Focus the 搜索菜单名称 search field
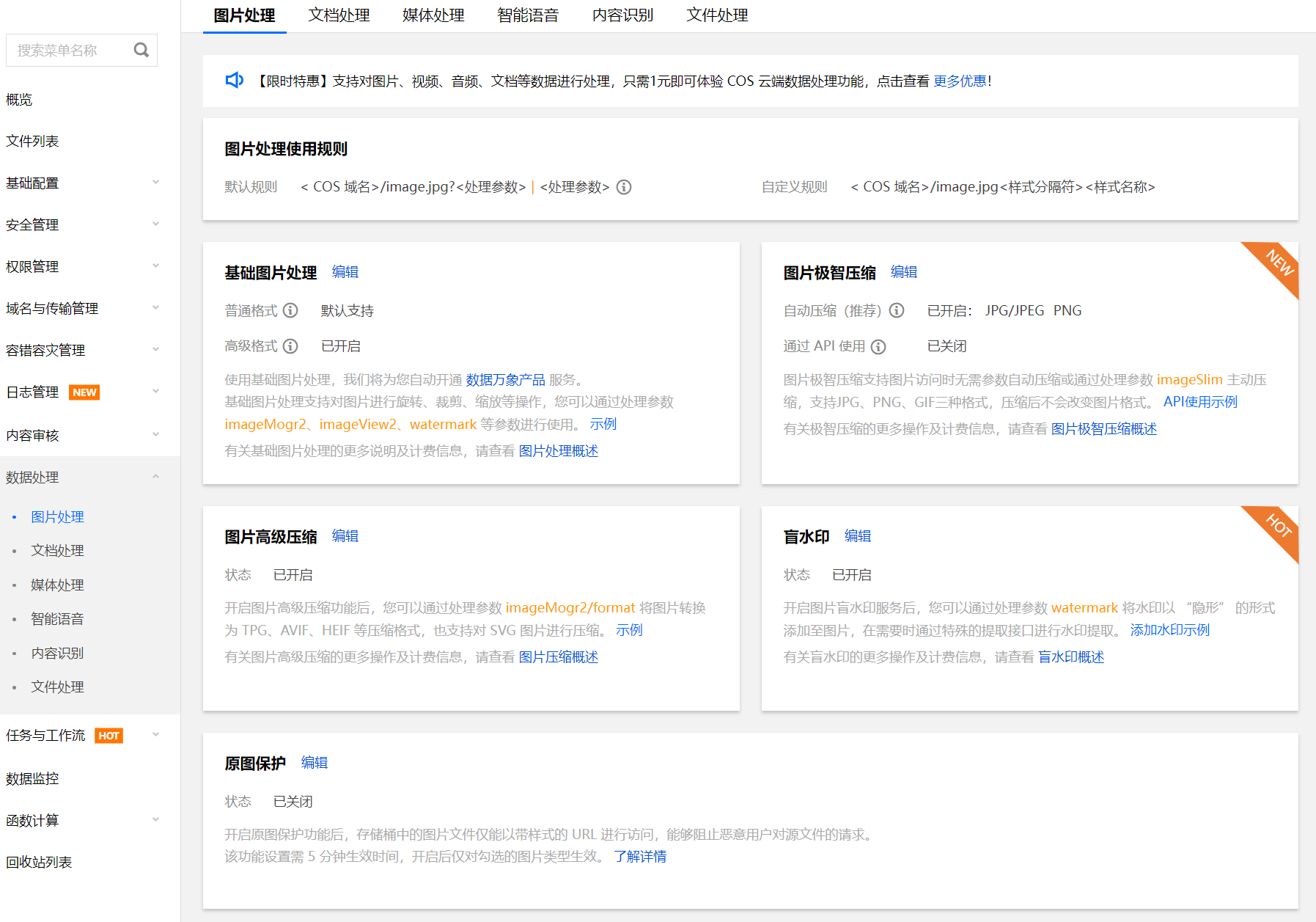The image size is (1316, 922). click(x=70, y=50)
